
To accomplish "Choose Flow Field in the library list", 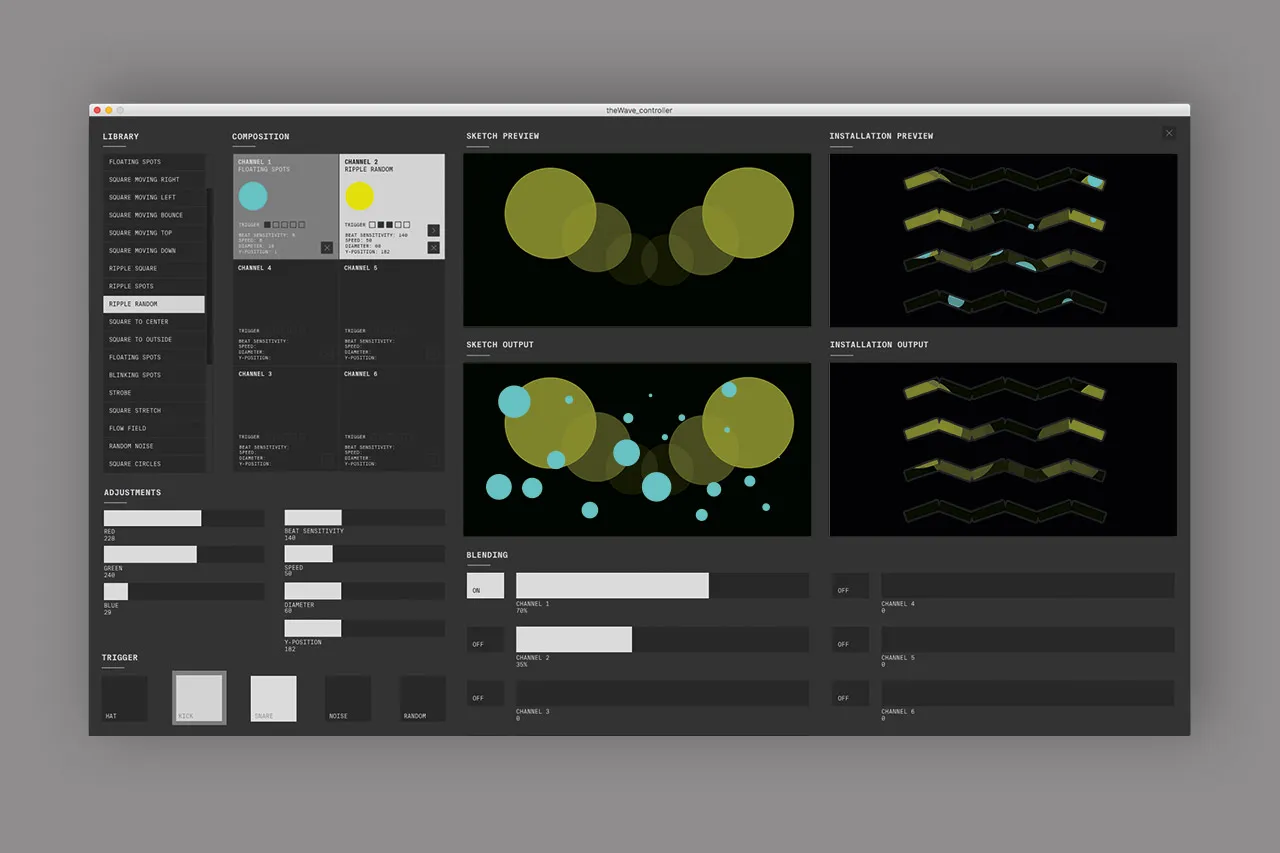I will coord(154,428).
